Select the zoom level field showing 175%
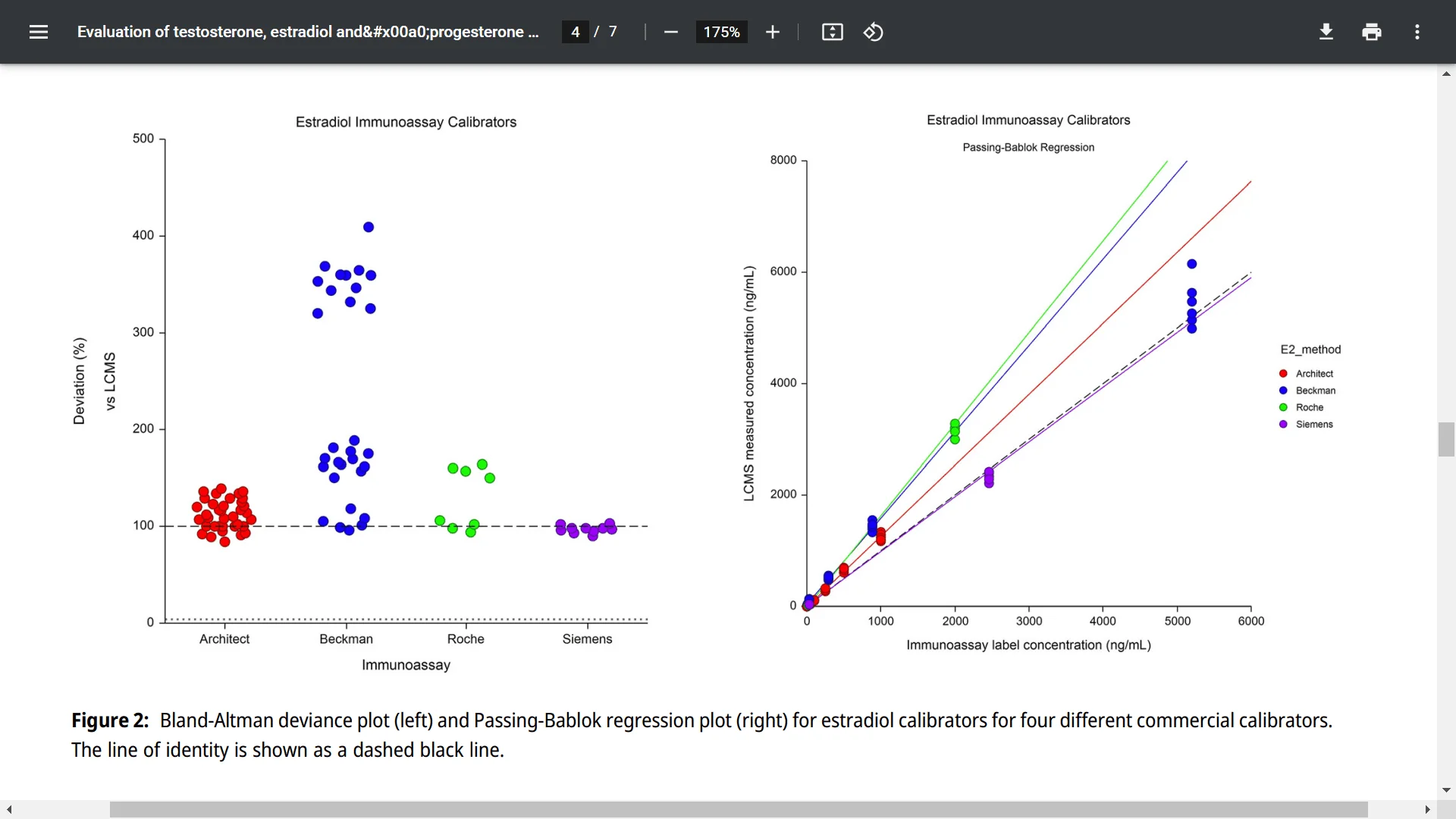Viewport: 1456px width, 819px height. [x=721, y=32]
